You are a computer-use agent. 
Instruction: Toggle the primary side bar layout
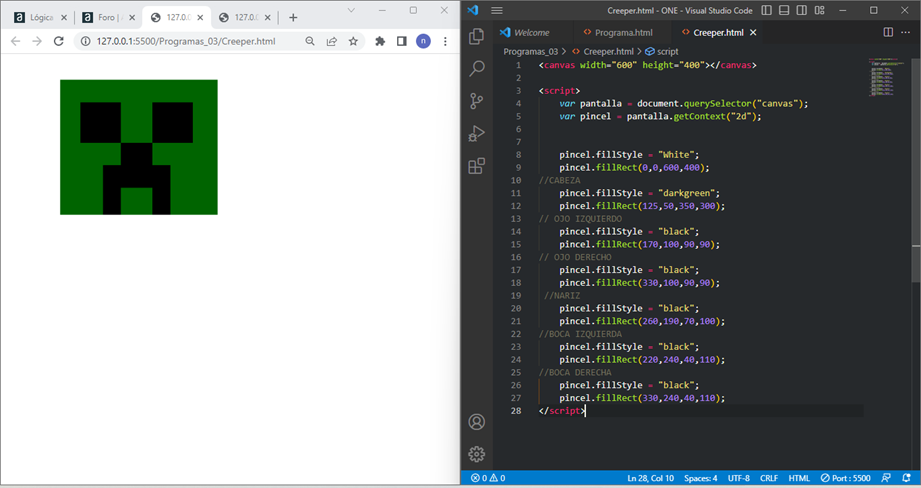tap(767, 10)
